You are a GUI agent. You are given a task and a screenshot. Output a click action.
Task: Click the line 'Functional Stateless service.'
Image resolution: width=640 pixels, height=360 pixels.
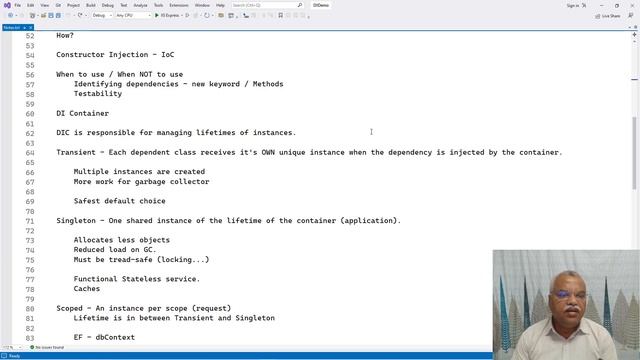pos(137,279)
